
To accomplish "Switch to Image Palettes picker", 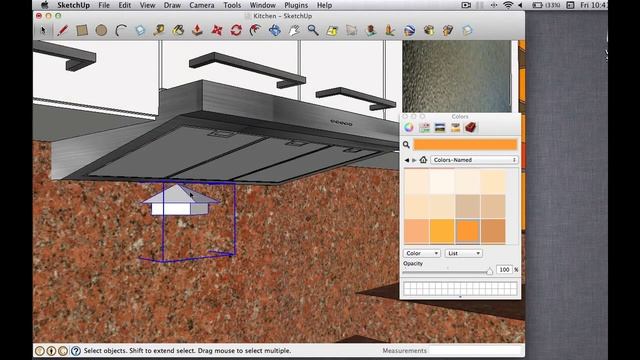I will (455, 128).
